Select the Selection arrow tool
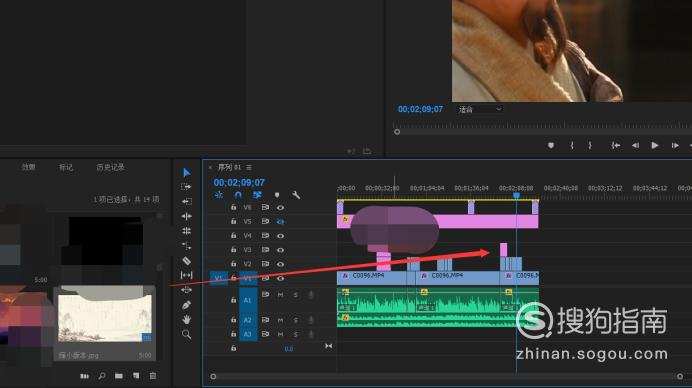This screenshot has width=692, height=388. [187, 173]
